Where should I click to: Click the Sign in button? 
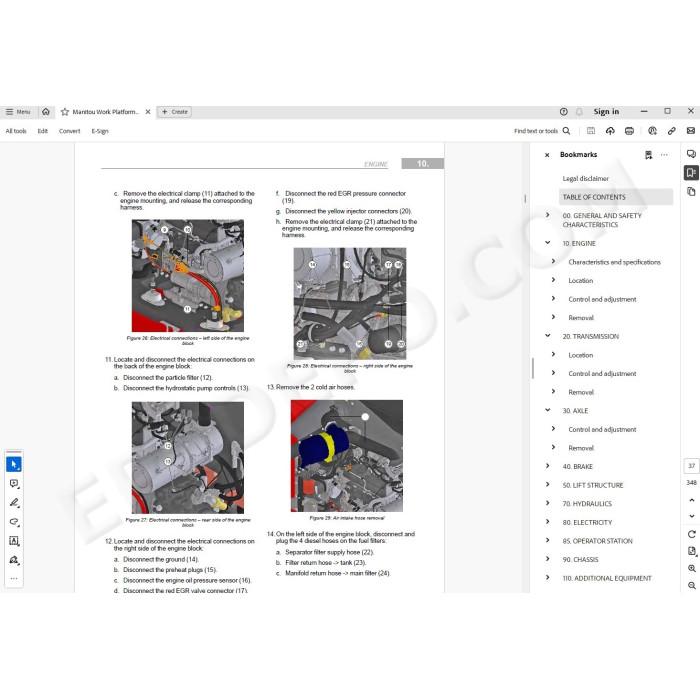click(x=606, y=112)
